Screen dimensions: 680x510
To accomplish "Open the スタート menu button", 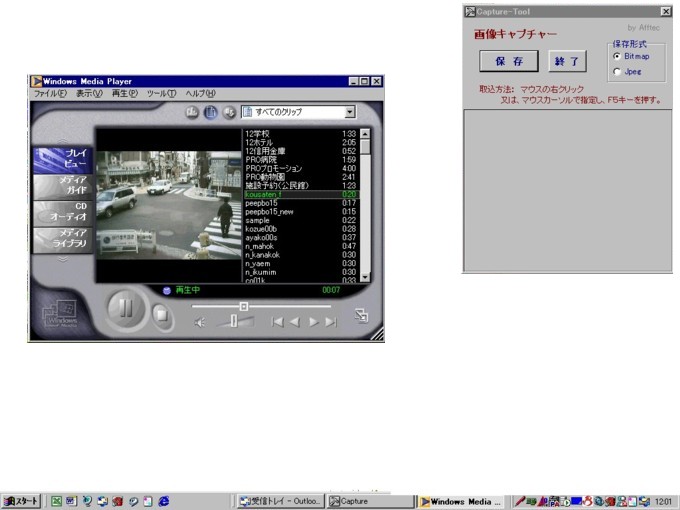I will 20,501.
